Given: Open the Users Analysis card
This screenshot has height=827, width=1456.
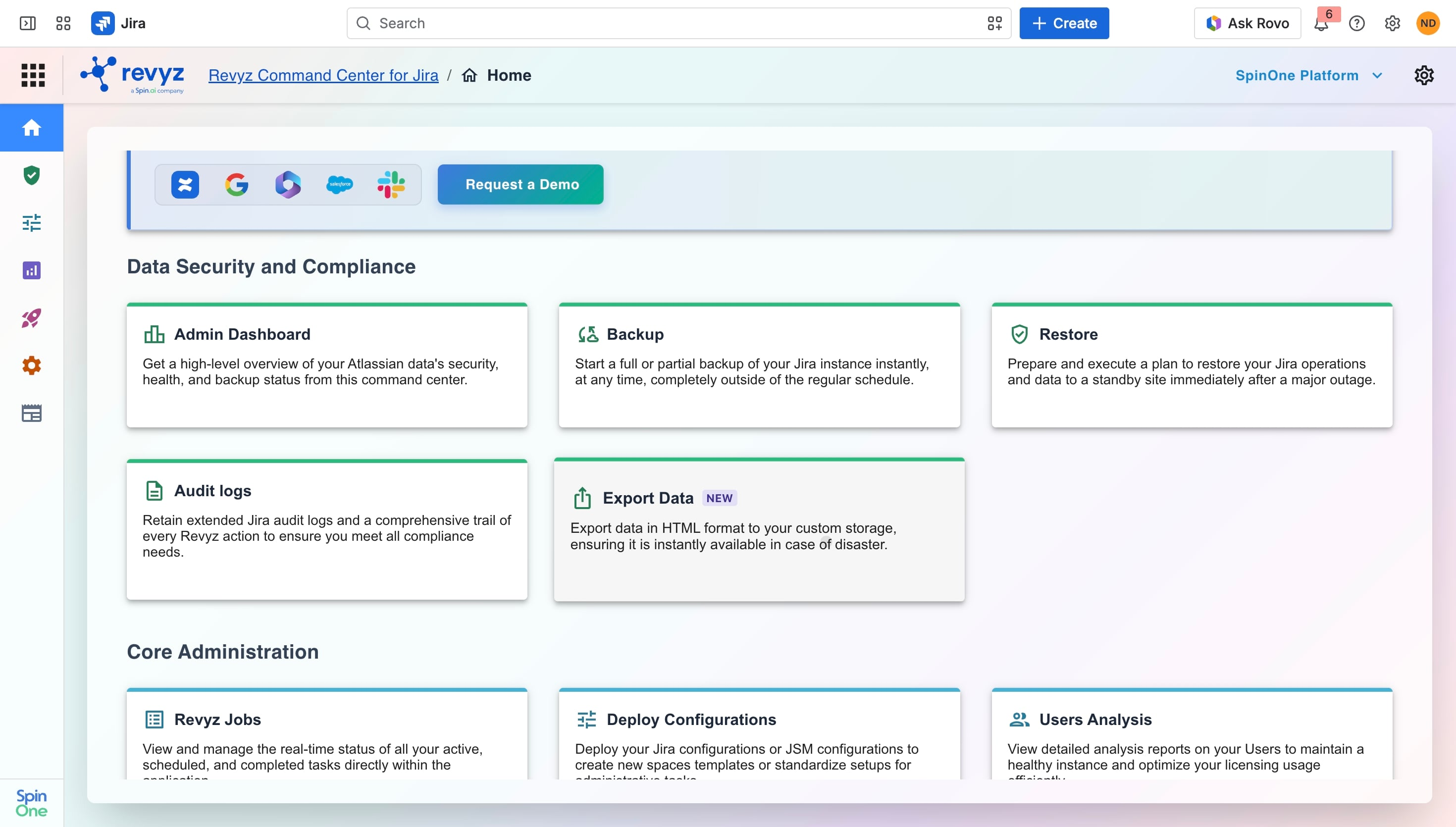Looking at the screenshot, I should pos(1192,734).
